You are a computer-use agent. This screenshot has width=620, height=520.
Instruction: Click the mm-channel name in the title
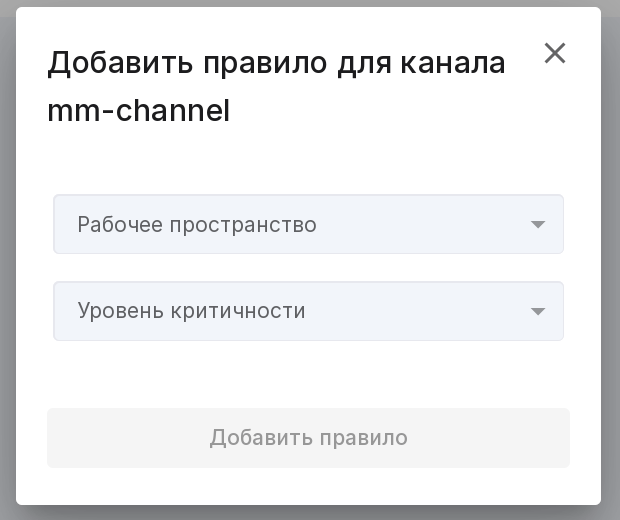[x=138, y=111]
